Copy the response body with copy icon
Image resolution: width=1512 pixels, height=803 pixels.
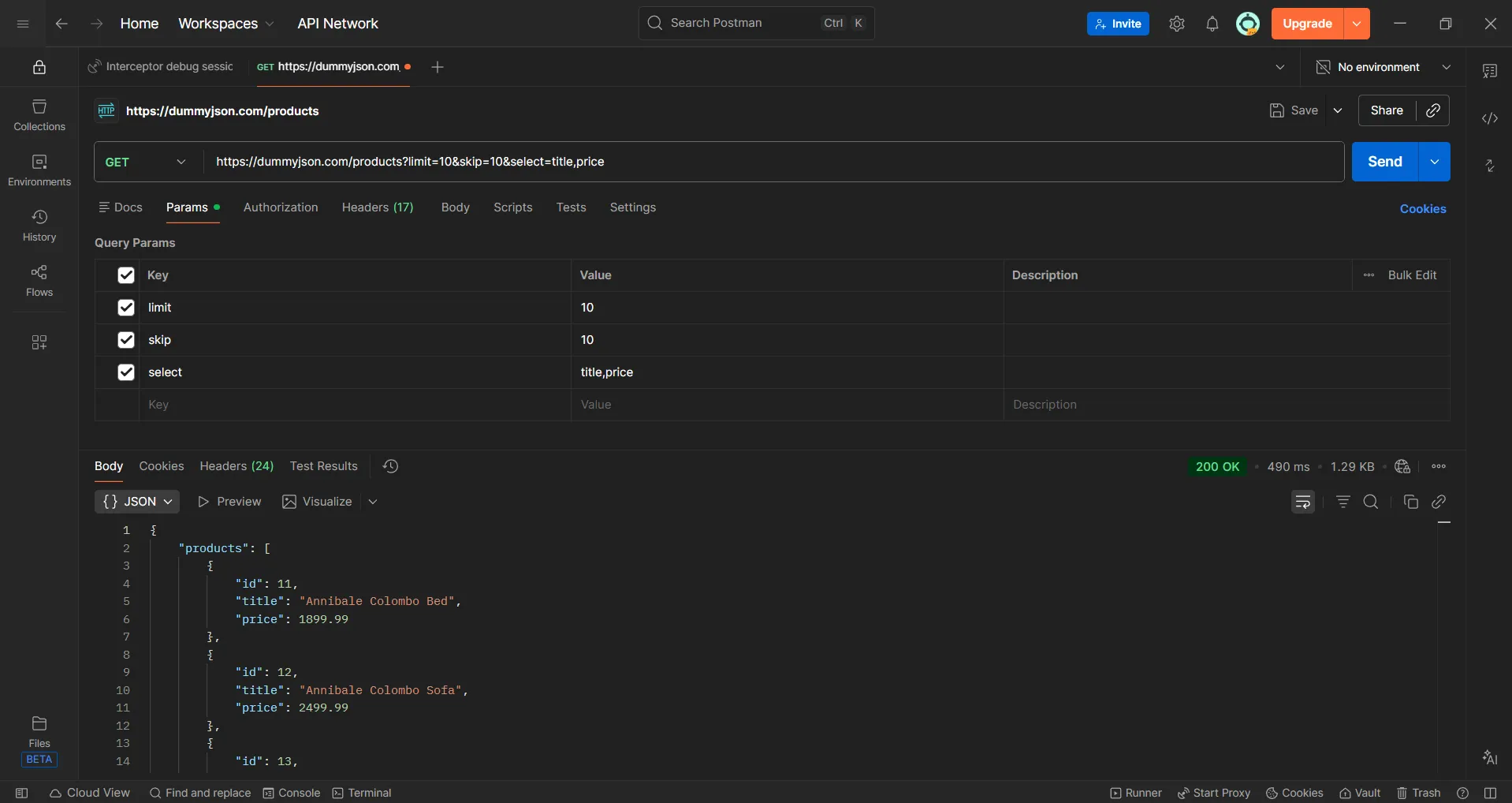1410,502
